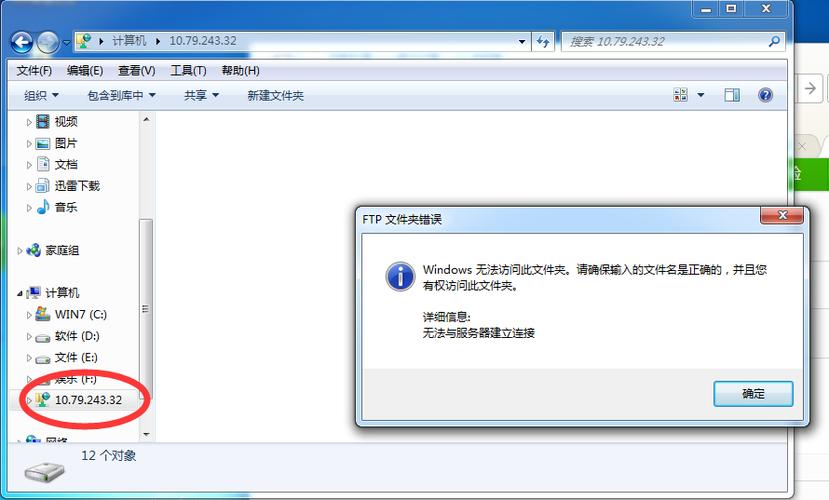829x500 pixels.
Task: Click the change view icon
Action: [x=680, y=95]
